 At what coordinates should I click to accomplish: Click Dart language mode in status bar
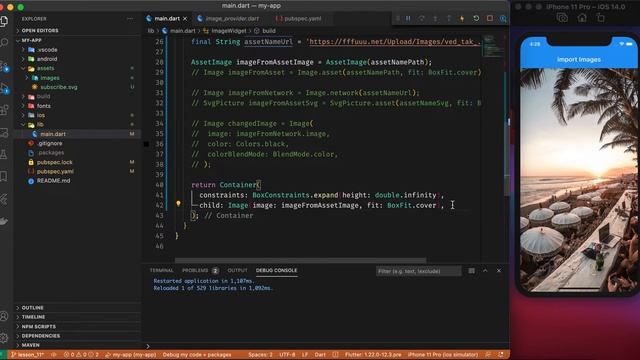[320, 355]
